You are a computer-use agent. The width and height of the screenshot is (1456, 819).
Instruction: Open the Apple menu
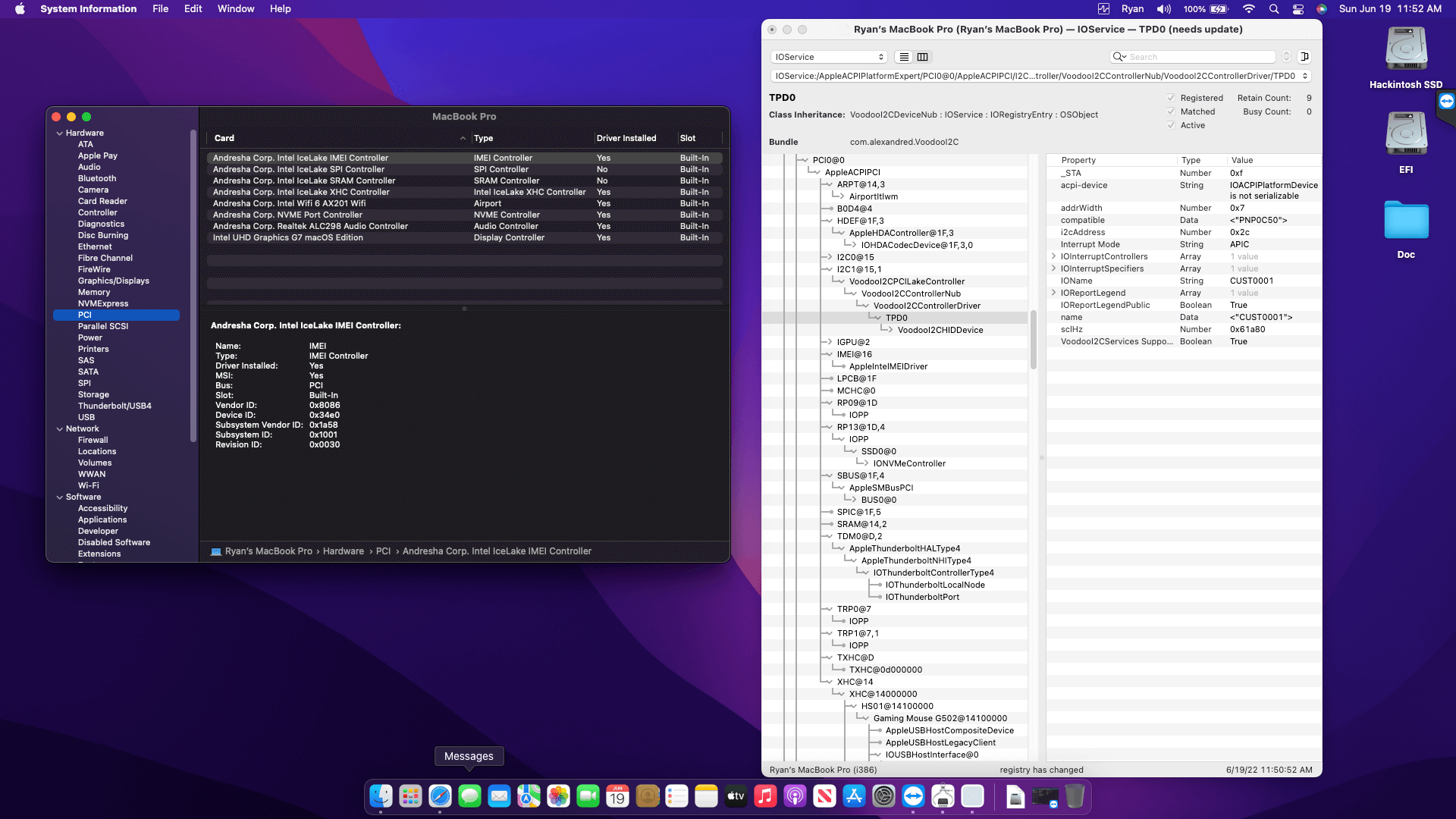pyautogui.click(x=20, y=9)
